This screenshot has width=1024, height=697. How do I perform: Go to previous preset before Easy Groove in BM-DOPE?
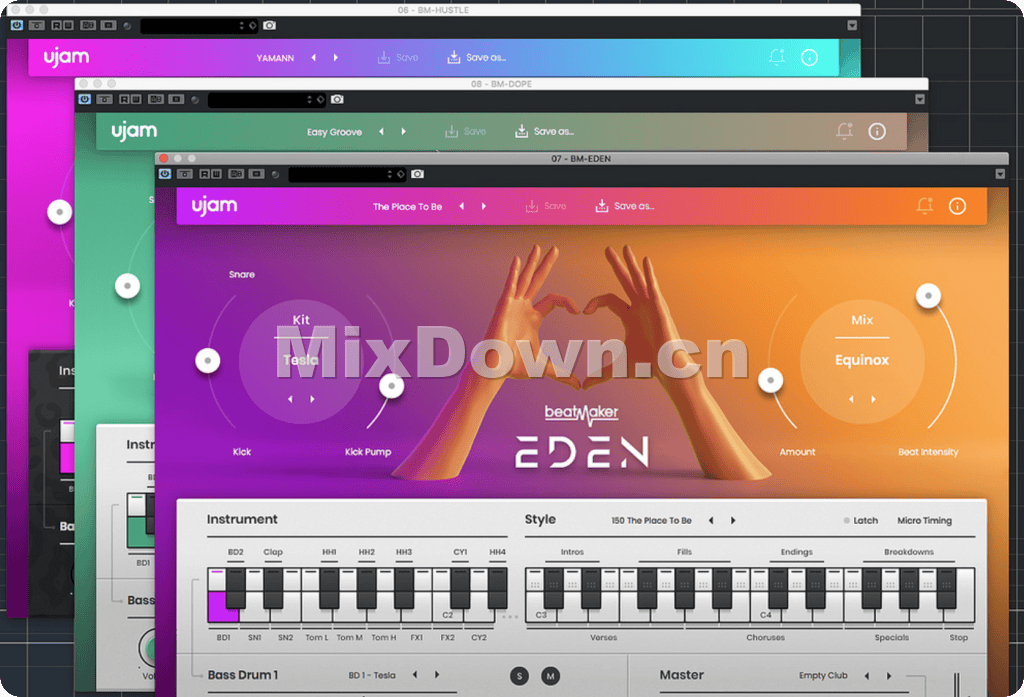pyautogui.click(x=381, y=131)
